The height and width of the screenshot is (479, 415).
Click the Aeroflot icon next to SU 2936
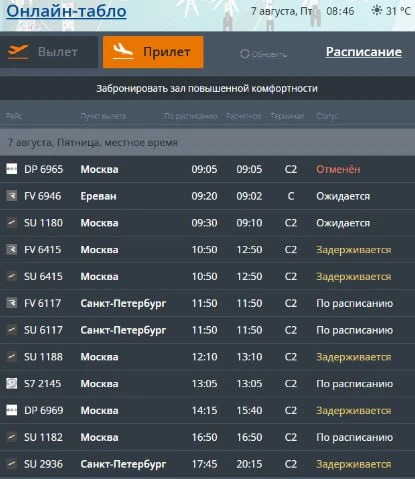coord(11,464)
